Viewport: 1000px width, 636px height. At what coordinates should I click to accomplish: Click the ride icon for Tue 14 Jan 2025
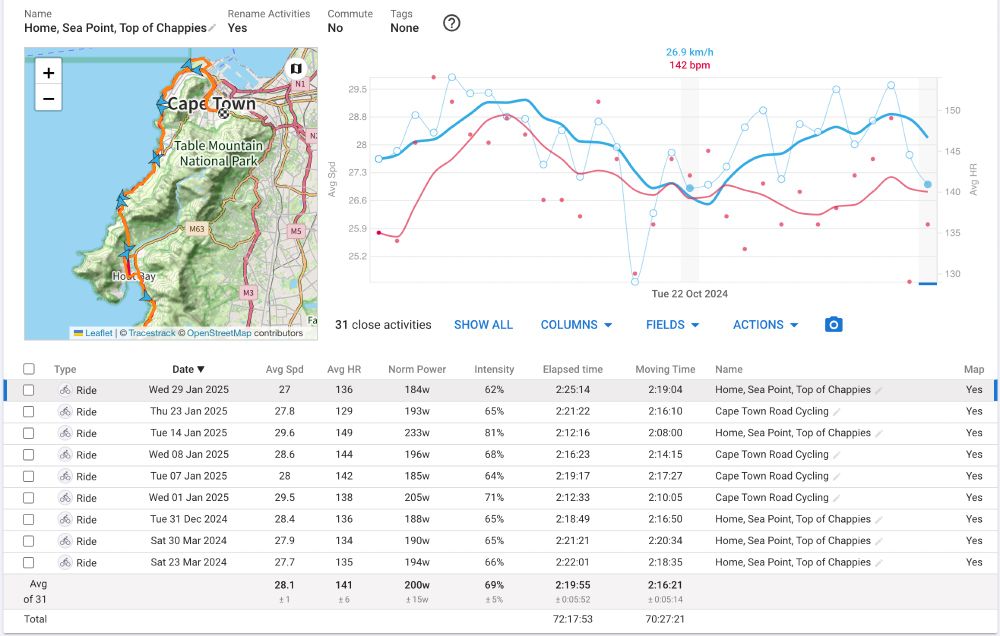point(65,433)
